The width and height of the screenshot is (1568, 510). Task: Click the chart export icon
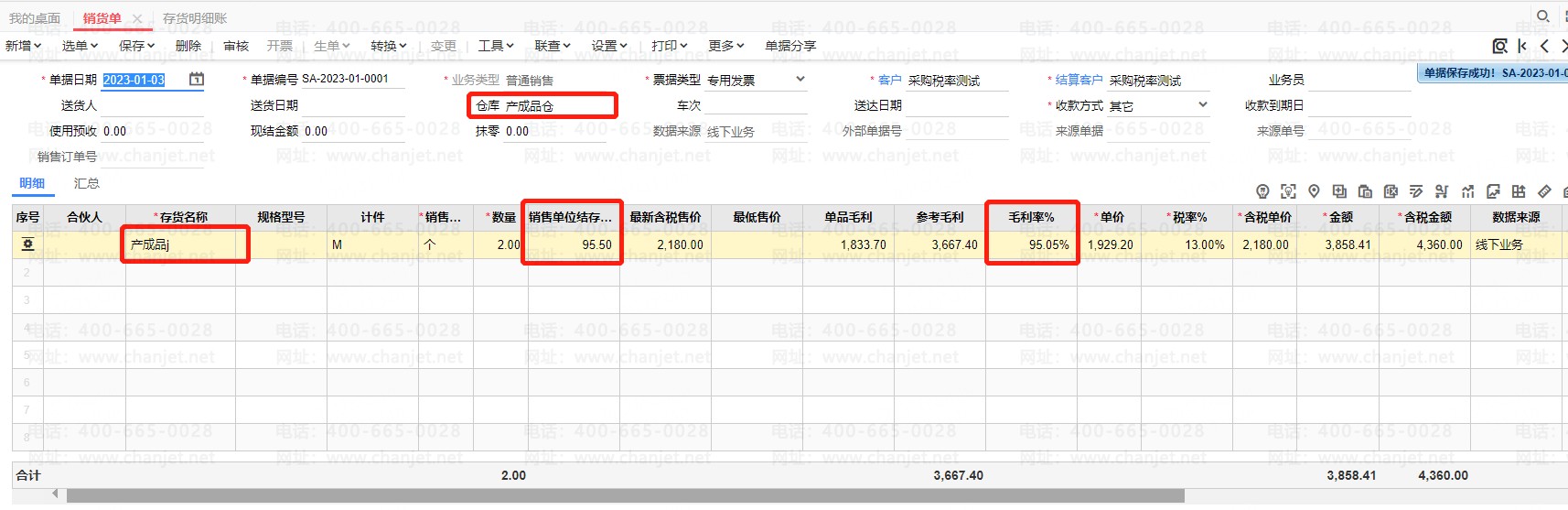click(x=1493, y=191)
